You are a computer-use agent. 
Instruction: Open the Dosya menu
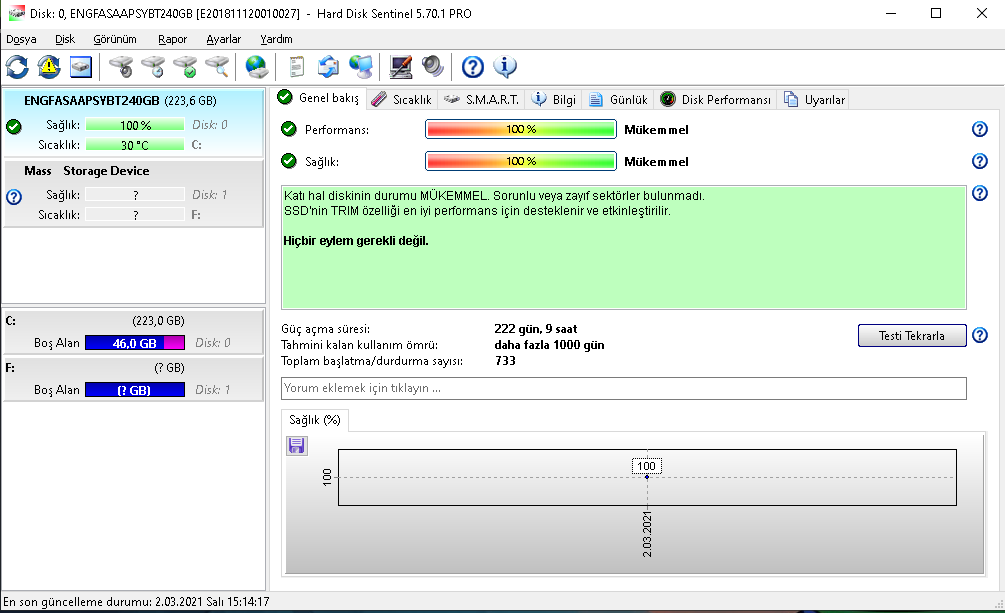21,39
